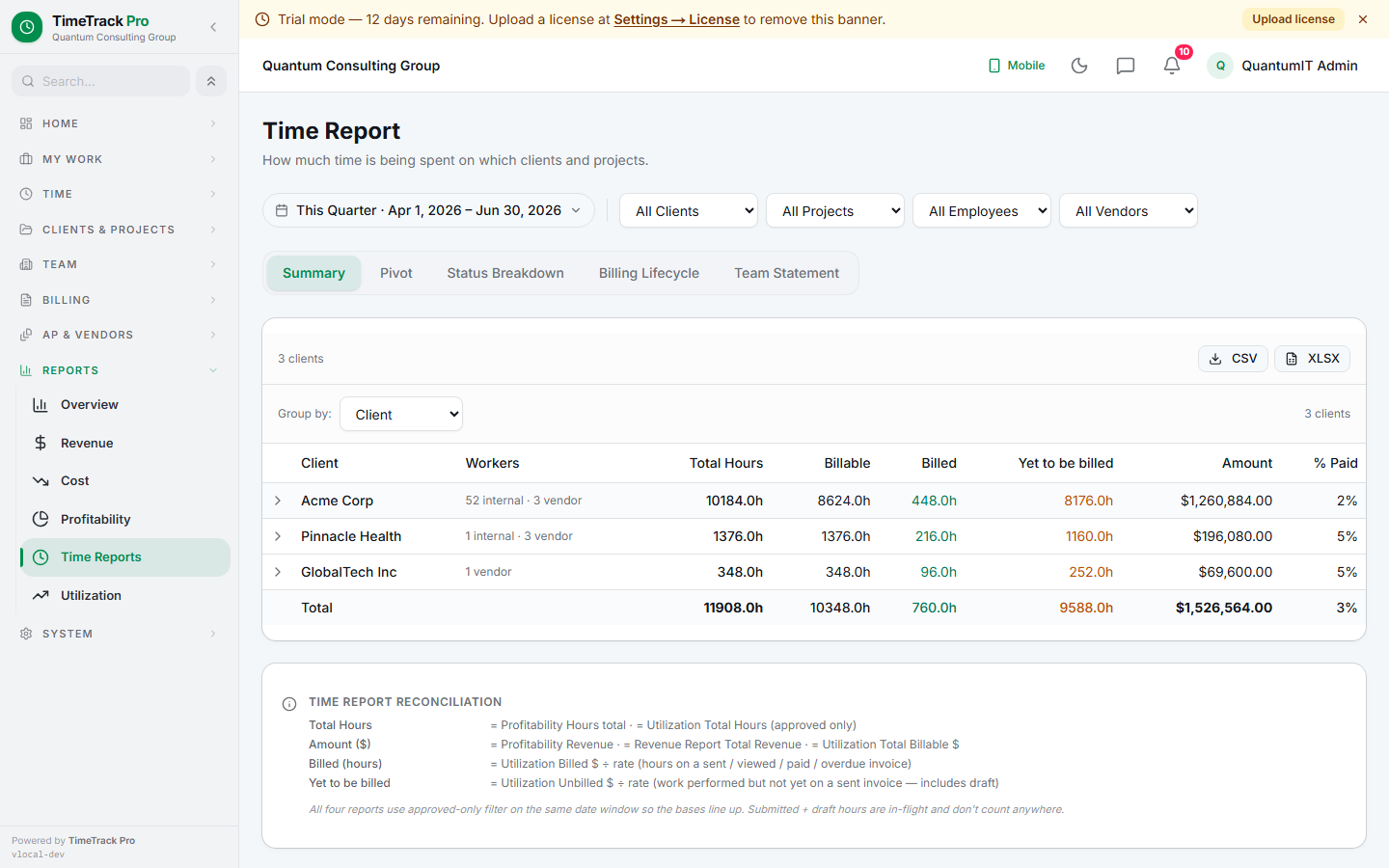Click the Workers column header
The height and width of the screenshot is (868, 1389).
(493, 463)
